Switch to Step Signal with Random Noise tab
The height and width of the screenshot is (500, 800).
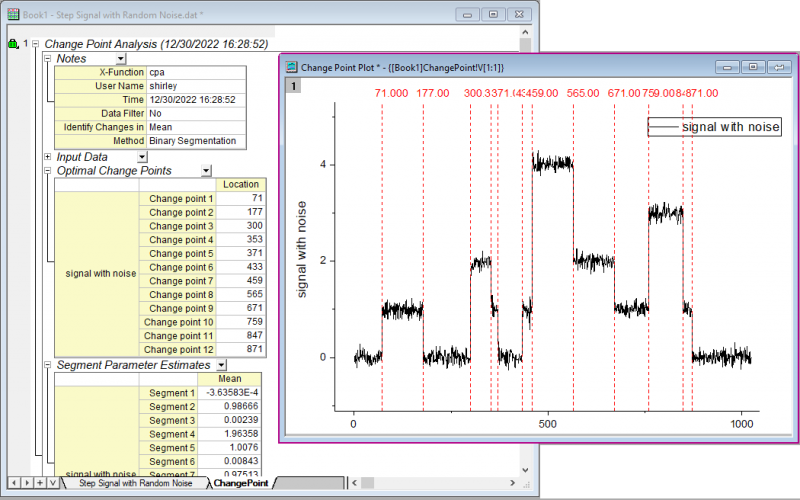pyautogui.click(x=135, y=483)
